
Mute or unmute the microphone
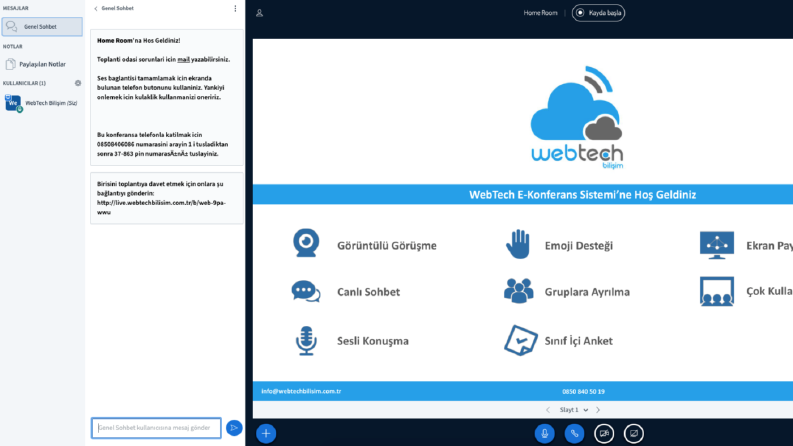(545, 433)
